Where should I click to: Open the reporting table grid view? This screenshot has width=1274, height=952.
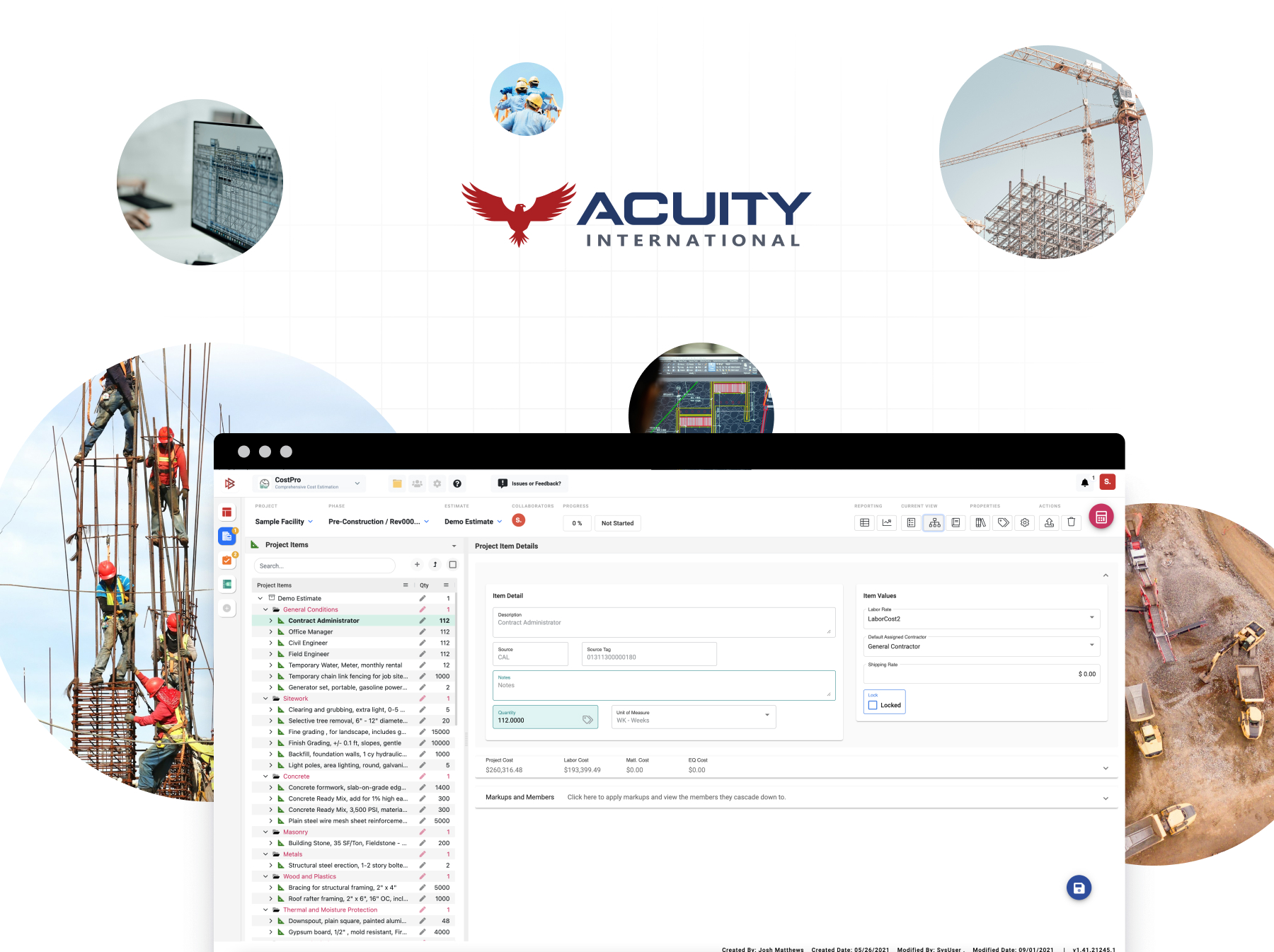pyautogui.click(x=864, y=522)
